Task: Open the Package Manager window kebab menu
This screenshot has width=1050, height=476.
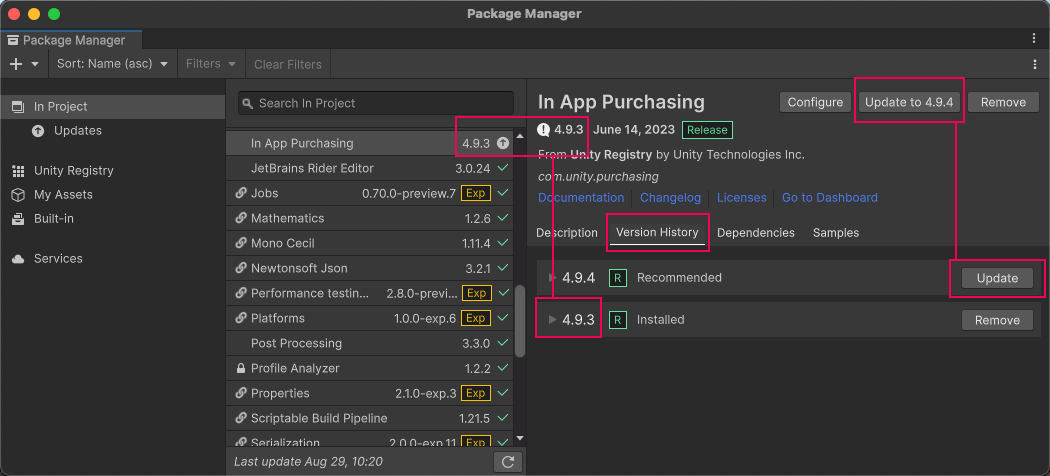Action: [x=1034, y=39]
